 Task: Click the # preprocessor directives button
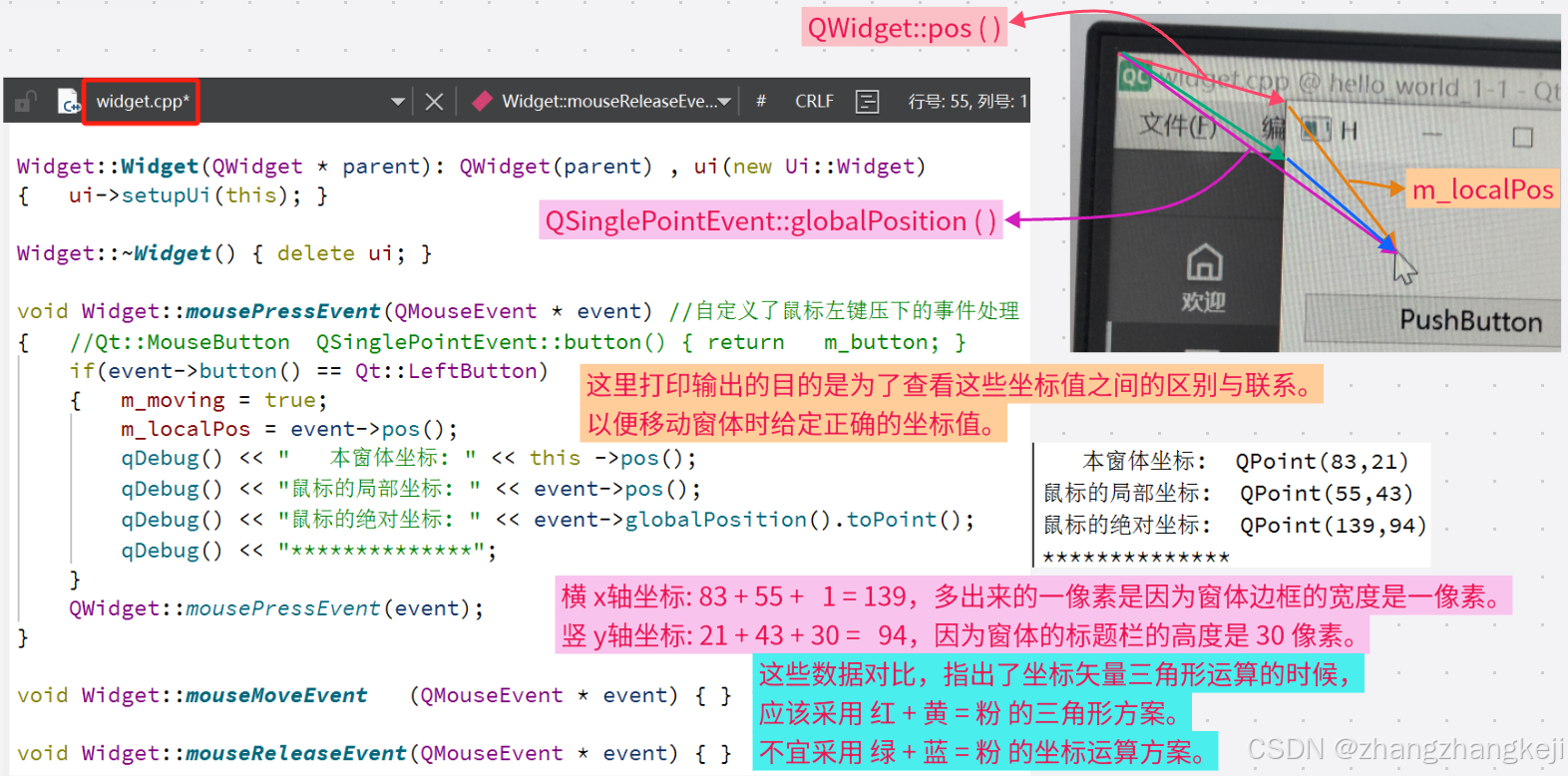[x=761, y=101]
